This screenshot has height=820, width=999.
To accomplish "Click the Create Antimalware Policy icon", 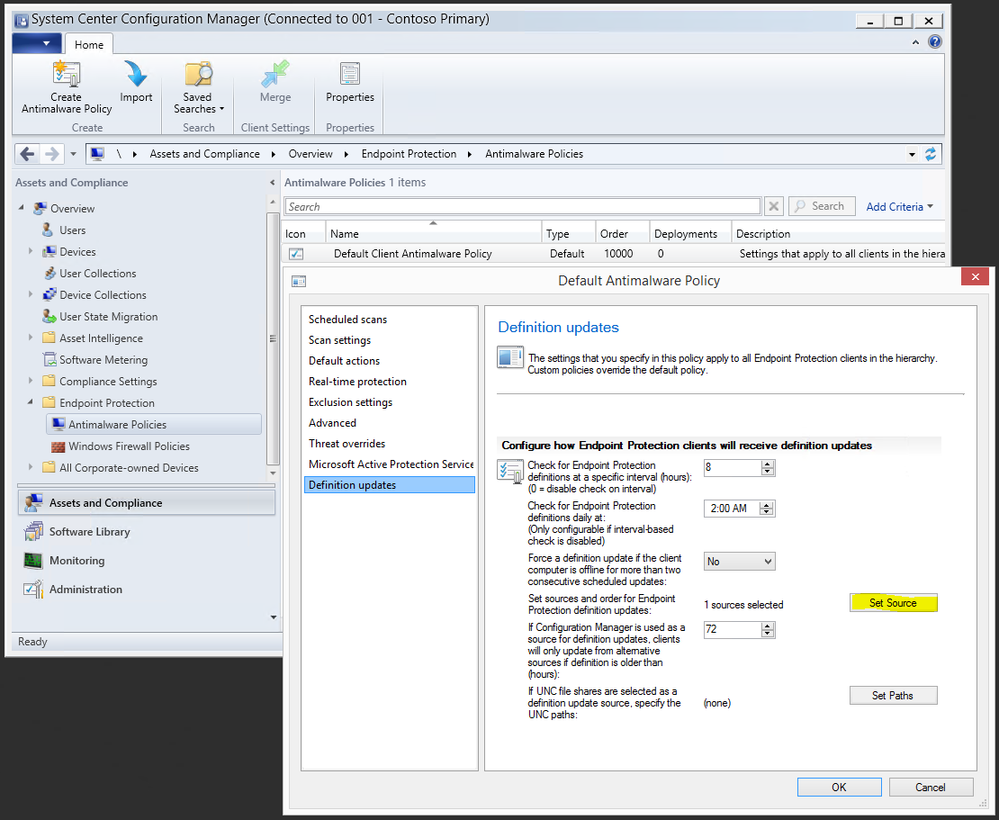I will tap(67, 77).
